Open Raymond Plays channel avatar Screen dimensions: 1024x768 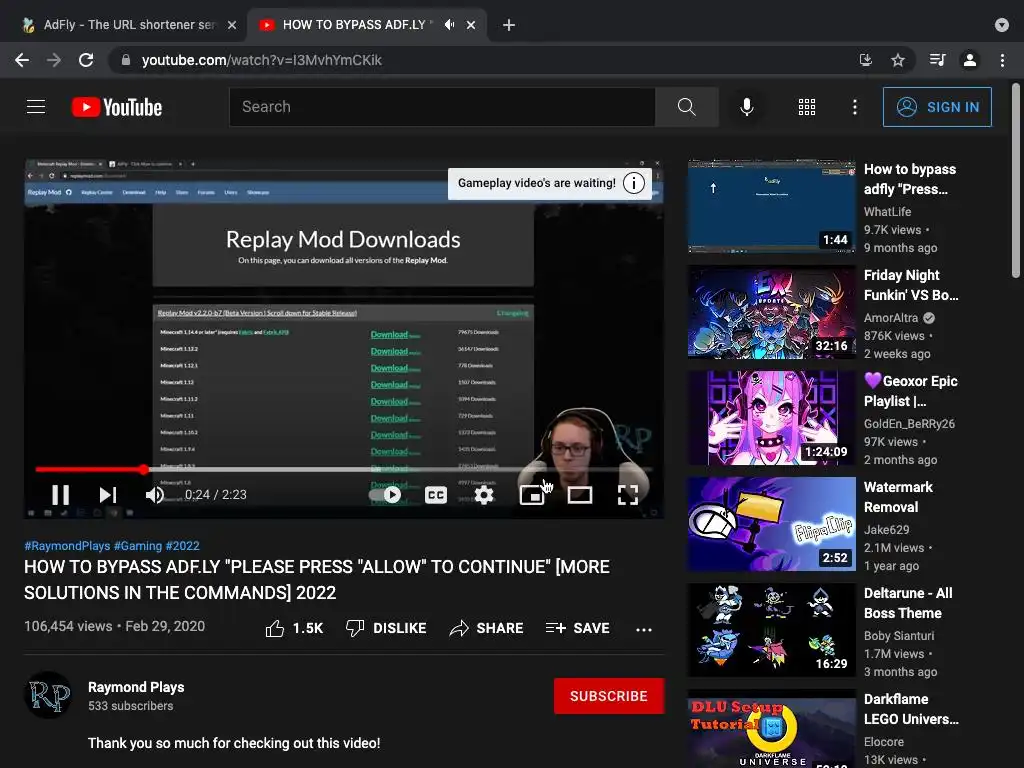pyautogui.click(x=48, y=695)
